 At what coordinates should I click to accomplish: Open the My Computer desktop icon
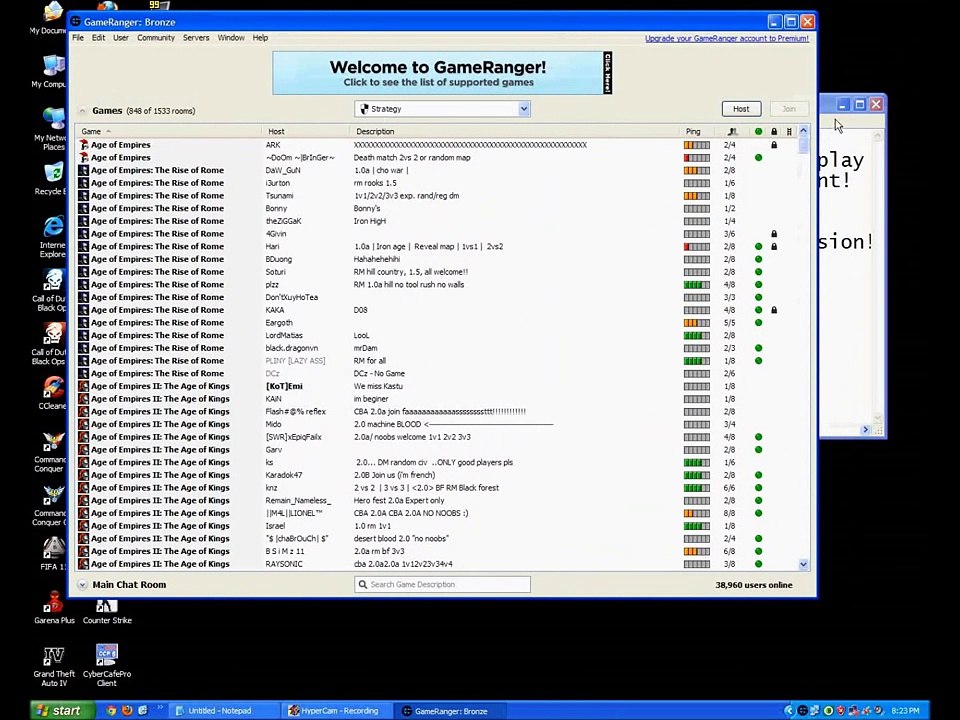pyautogui.click(x=52, y=70)
